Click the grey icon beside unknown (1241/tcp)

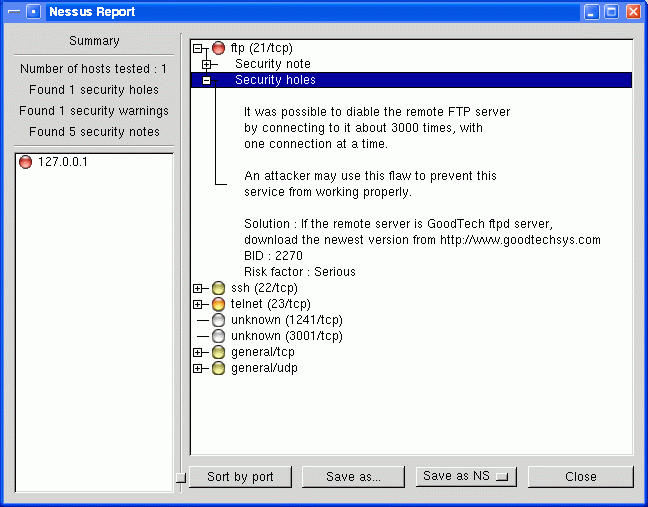[x=218, y=320]
